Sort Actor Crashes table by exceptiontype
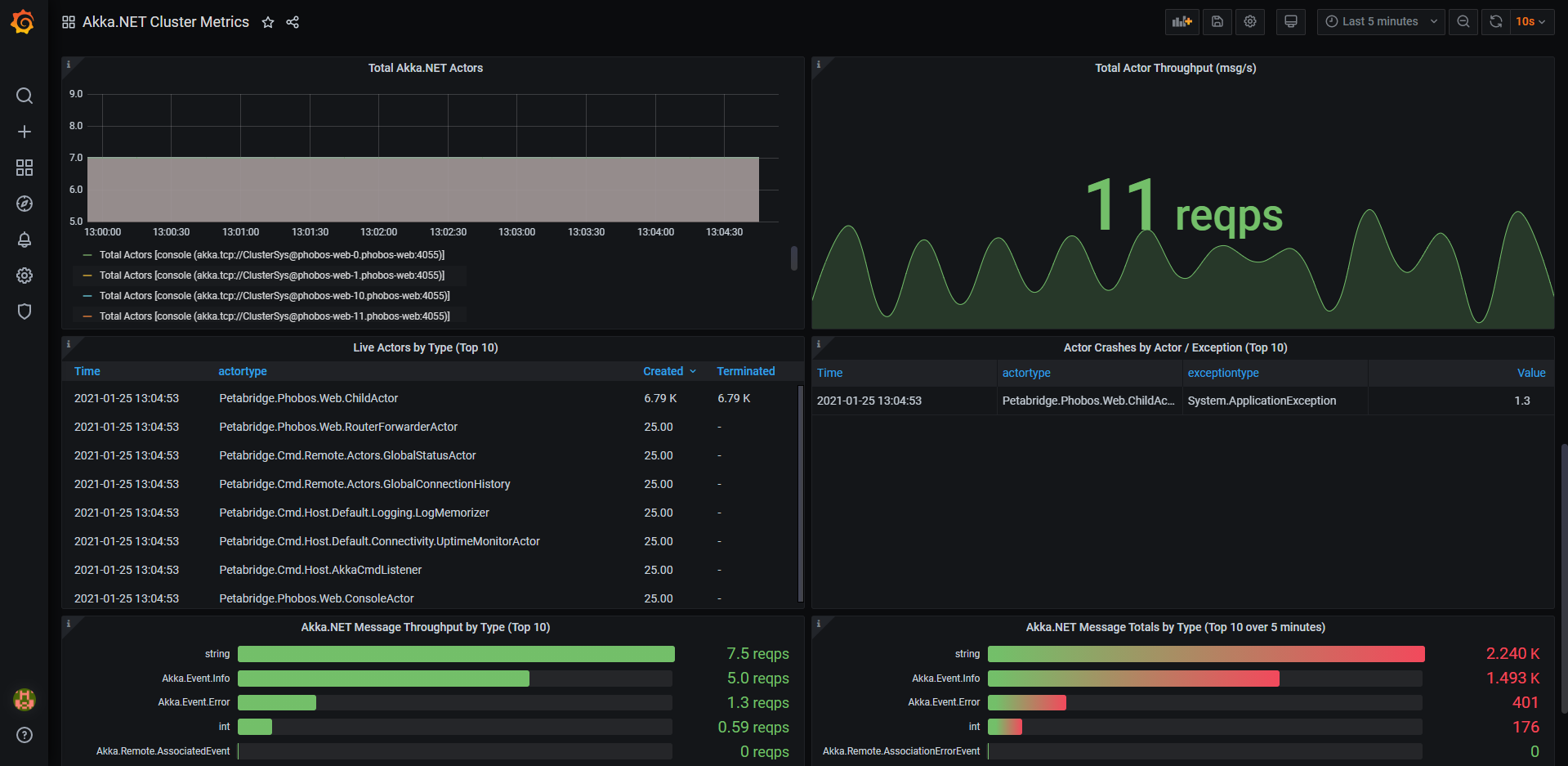This screenshot has height=766, width=1568. click(1223, 373)
